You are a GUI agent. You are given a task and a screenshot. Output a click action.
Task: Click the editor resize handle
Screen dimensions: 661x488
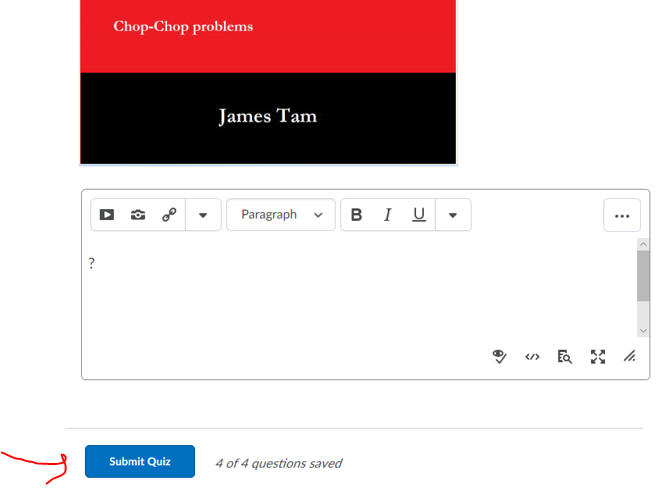(x=629, y=356)
